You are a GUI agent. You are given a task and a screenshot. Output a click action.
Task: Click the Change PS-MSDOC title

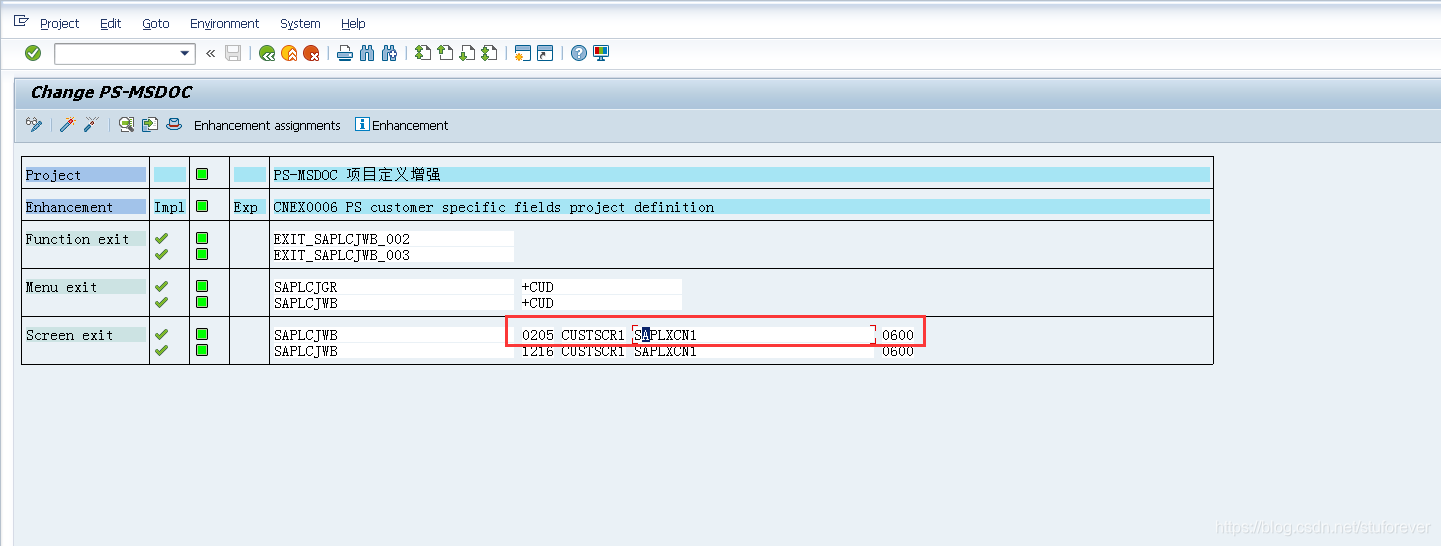click(111, 92)
